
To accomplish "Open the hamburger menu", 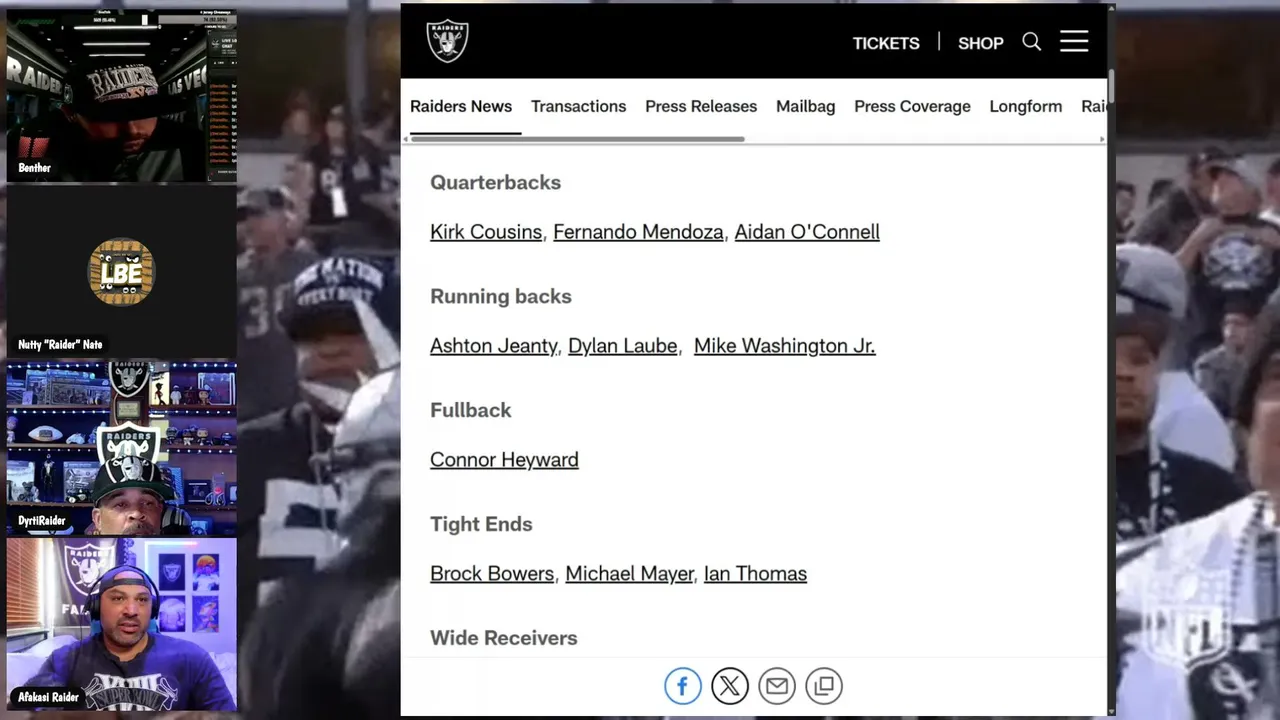I will point(1074,41).
